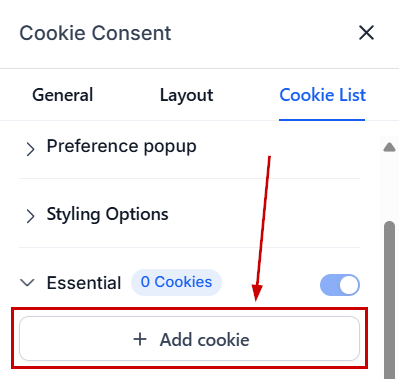
Task: Switch to the General tab
Action: (62, 95)
